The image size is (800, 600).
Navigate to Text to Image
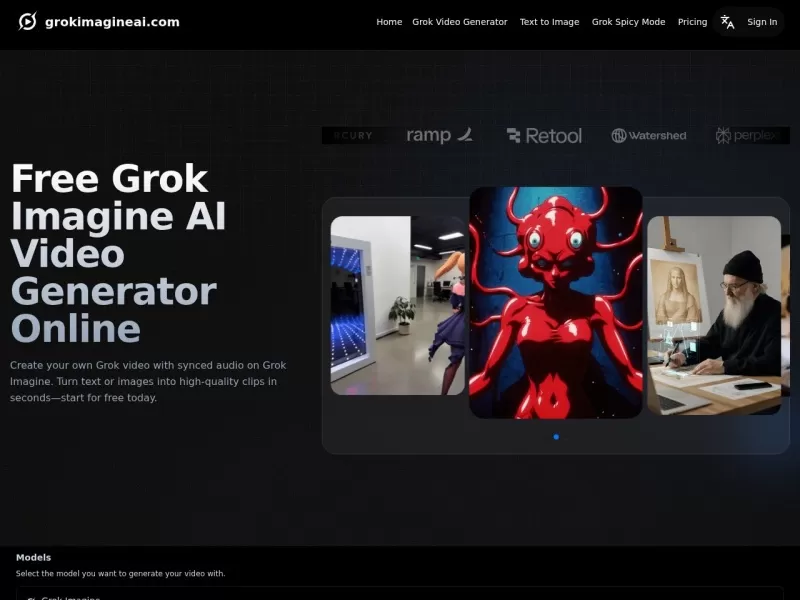(549, 21)
